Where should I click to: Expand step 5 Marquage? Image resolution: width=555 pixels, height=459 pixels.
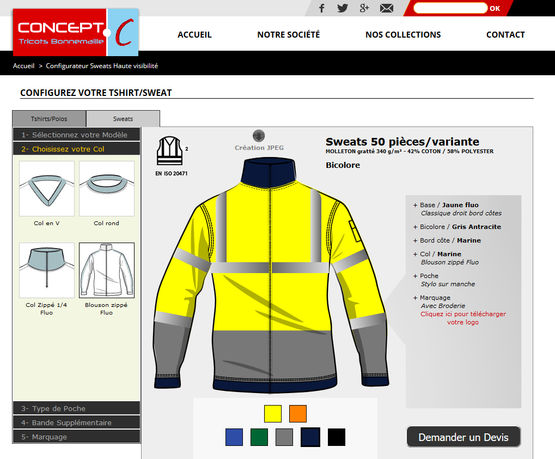point(76,437)
